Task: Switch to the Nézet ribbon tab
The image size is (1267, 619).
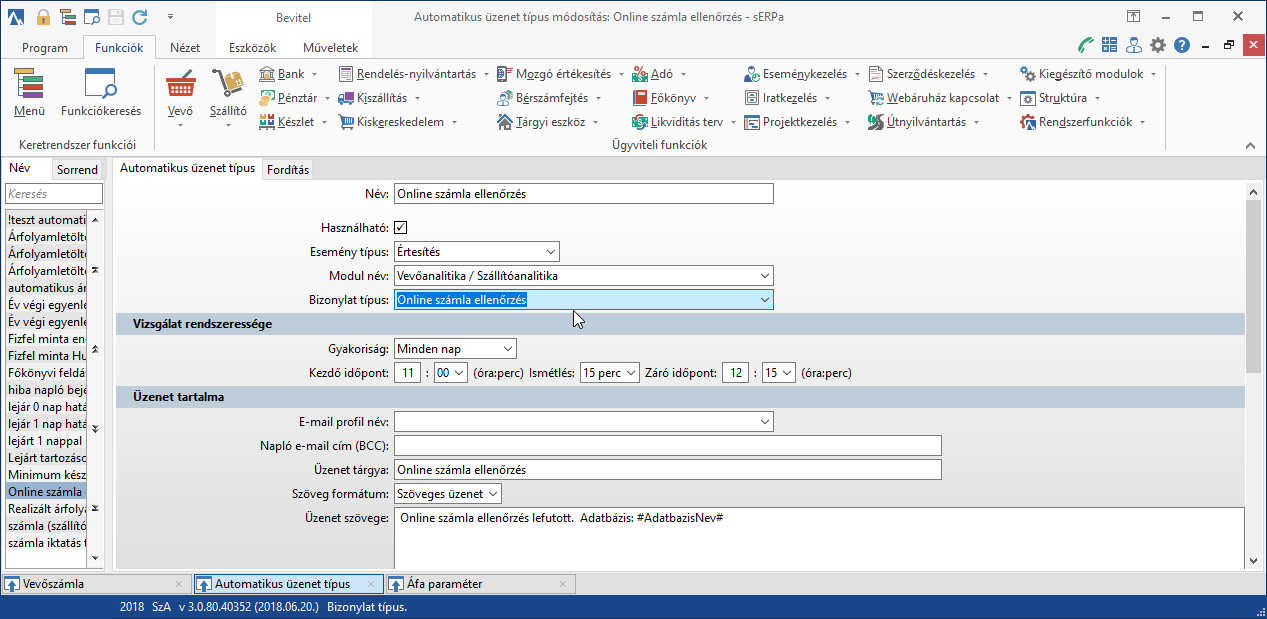Action: point(185,47)
